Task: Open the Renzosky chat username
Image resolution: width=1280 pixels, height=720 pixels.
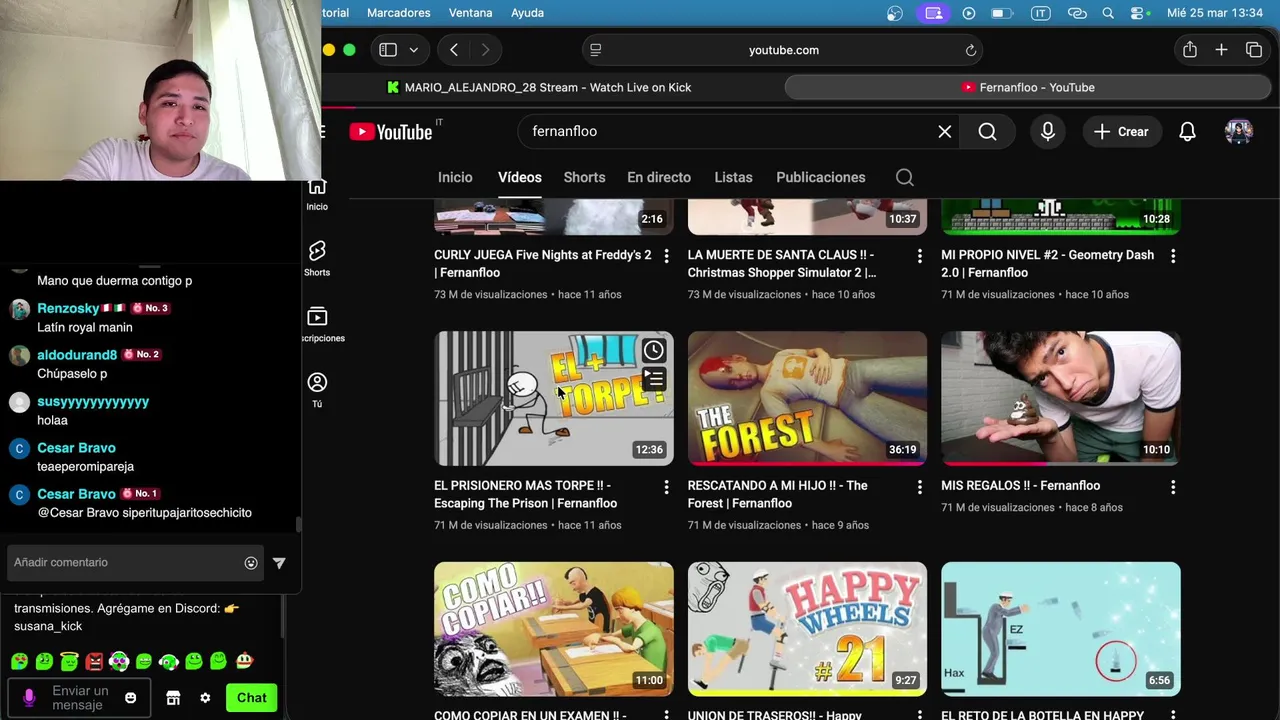Action: click(x=68, y=308)
